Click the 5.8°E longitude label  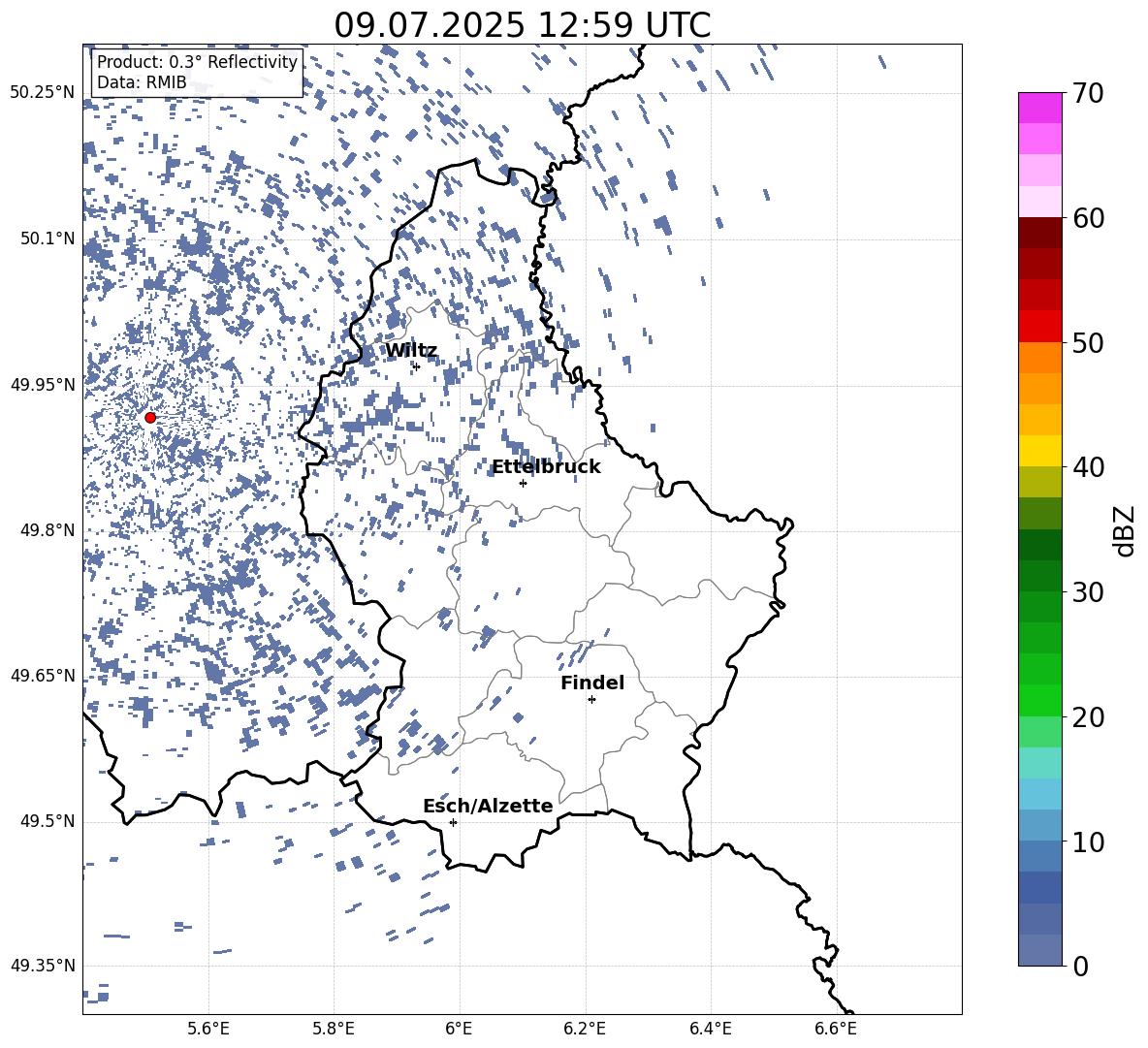334,1029
